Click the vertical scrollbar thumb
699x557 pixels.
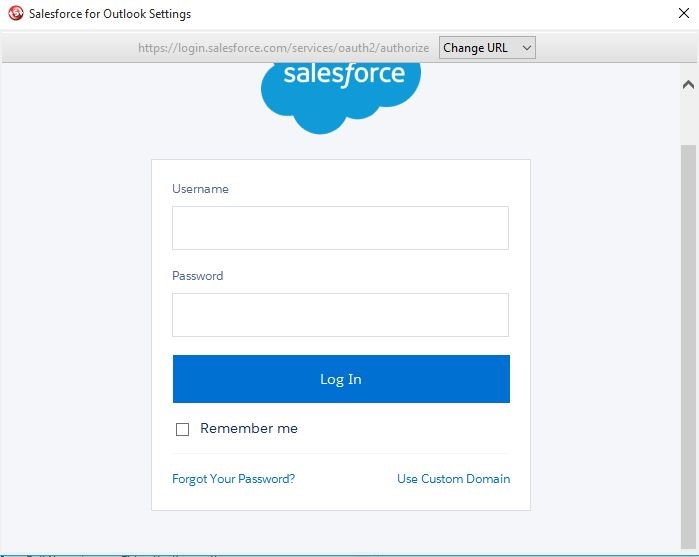pos(688,347)
